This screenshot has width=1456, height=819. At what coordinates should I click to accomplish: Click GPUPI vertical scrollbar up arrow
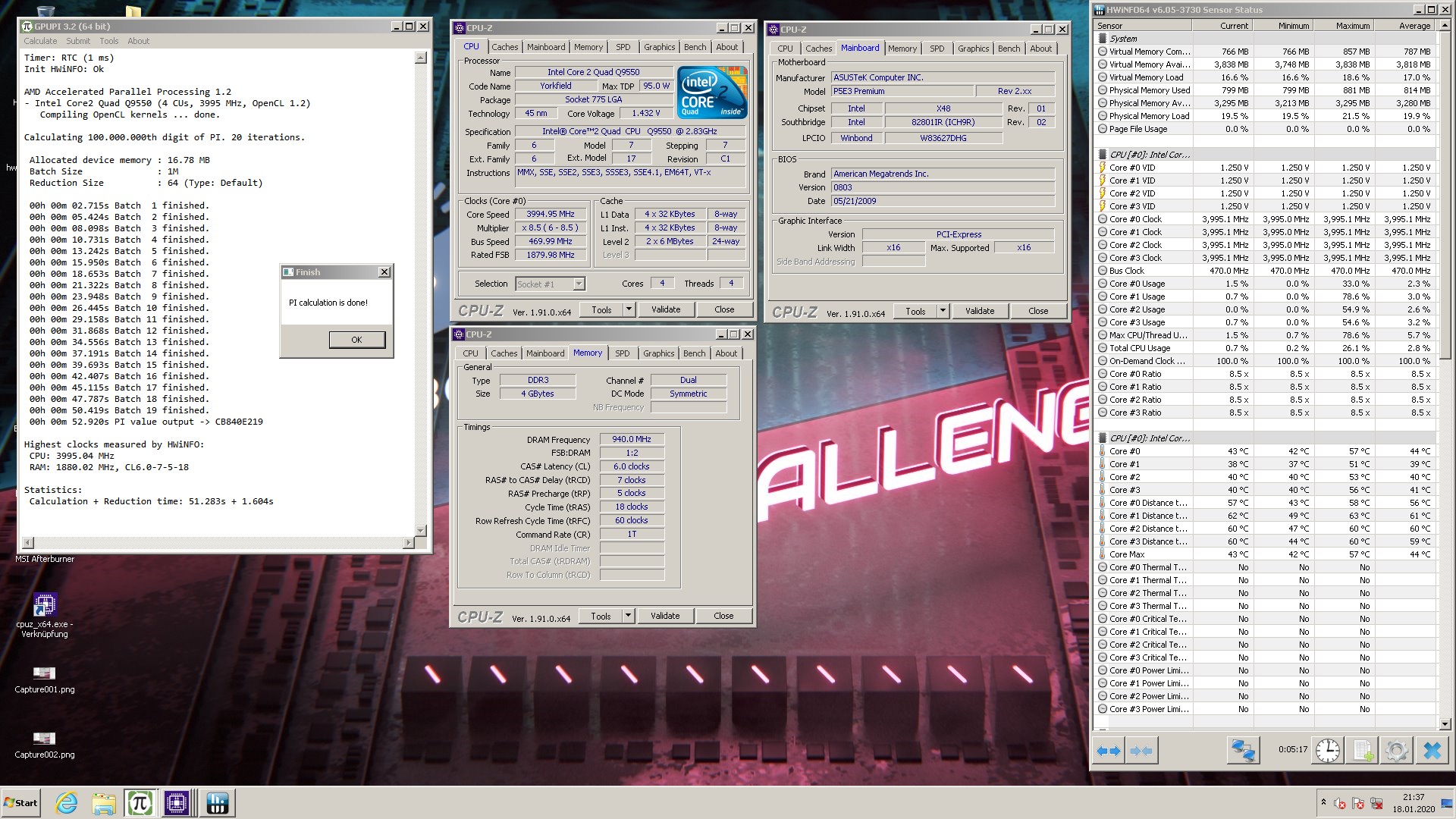point(421,58)
